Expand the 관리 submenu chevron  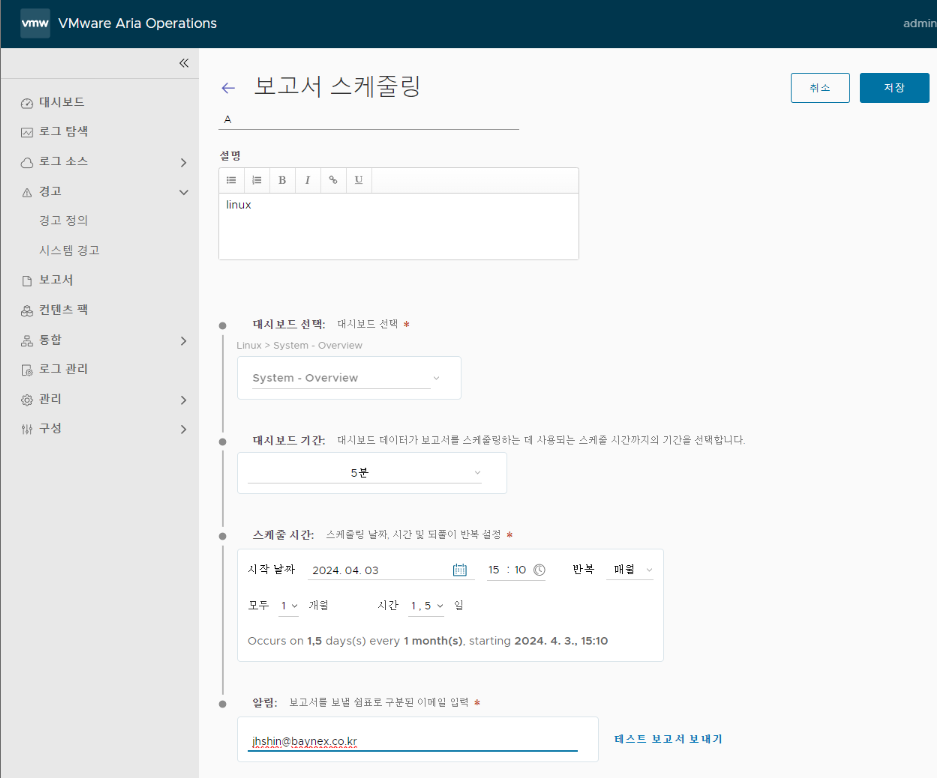183,400
